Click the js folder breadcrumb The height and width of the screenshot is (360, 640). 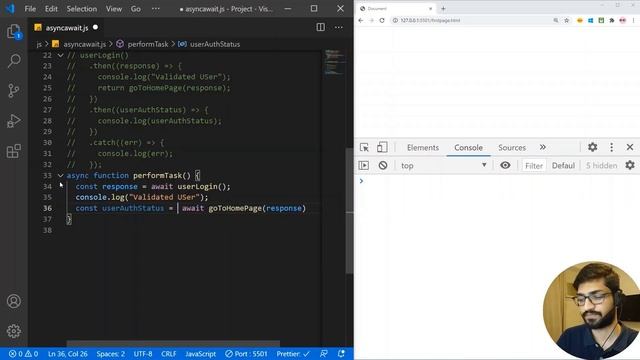pos(39,44)
